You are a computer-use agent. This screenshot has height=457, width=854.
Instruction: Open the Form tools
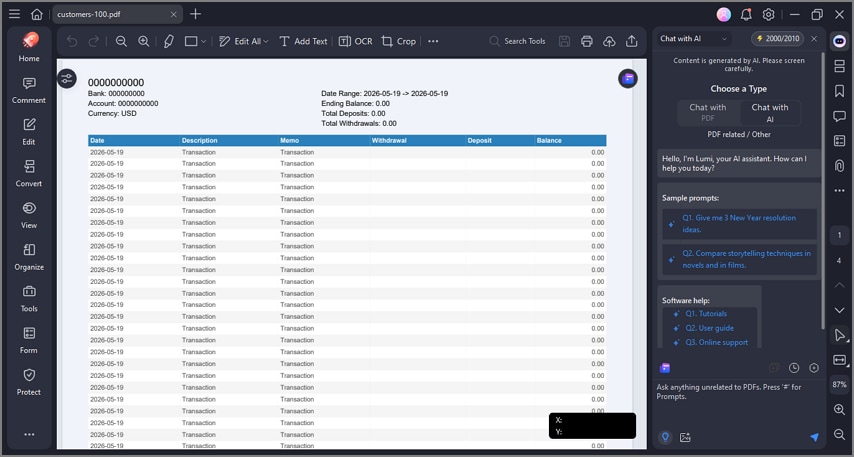point(29,340)
